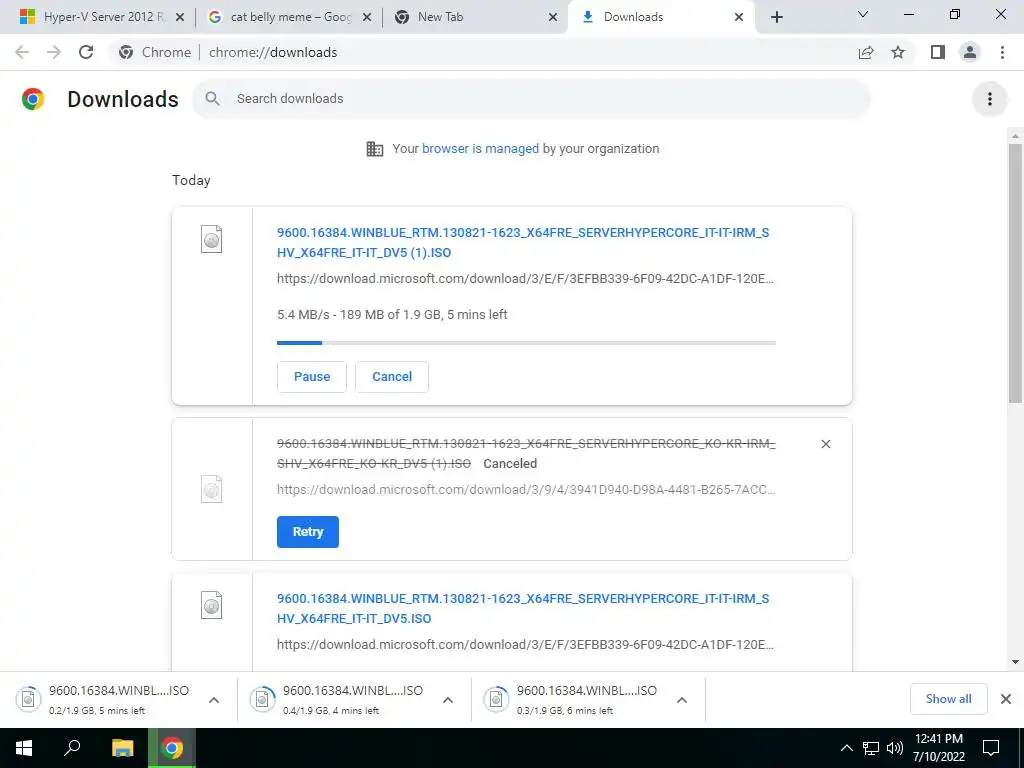Click Chrome icon in the taskbar
Viewport: 1024px width, 768px height.
pos(172,748)
